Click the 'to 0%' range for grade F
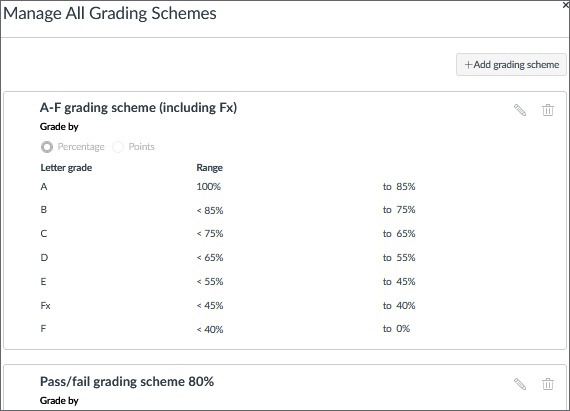This screenshot has width=570, height=411. coord(396,329)
